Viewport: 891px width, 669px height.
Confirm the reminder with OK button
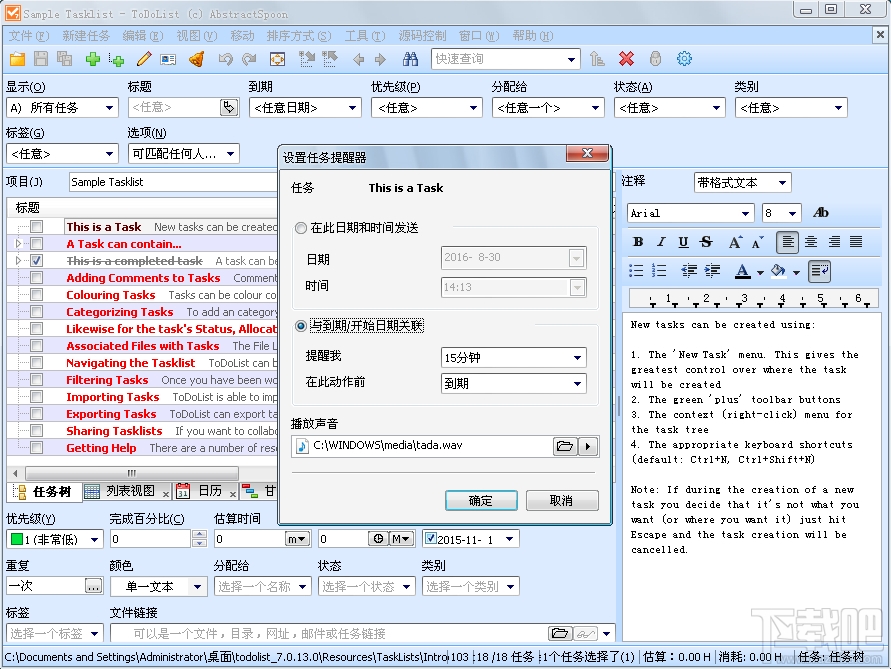[x=481, y=501]
